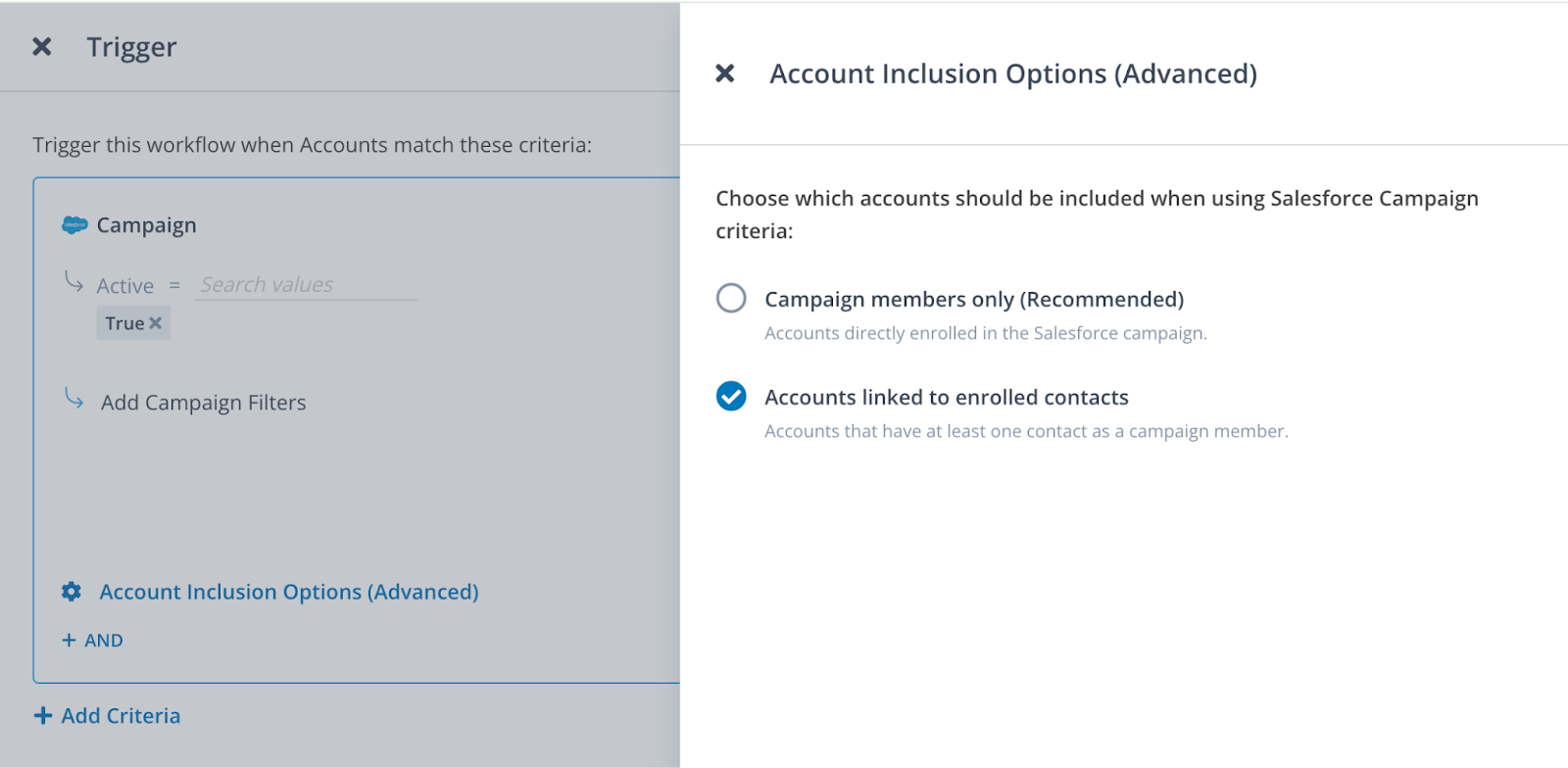Click Add Criteria
The height and width of the screenshot is (768, 1568).
[x=121, y=716]
